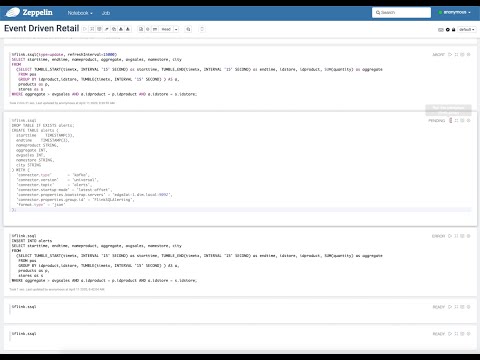Open interpreter binding settings

point(448,30)
